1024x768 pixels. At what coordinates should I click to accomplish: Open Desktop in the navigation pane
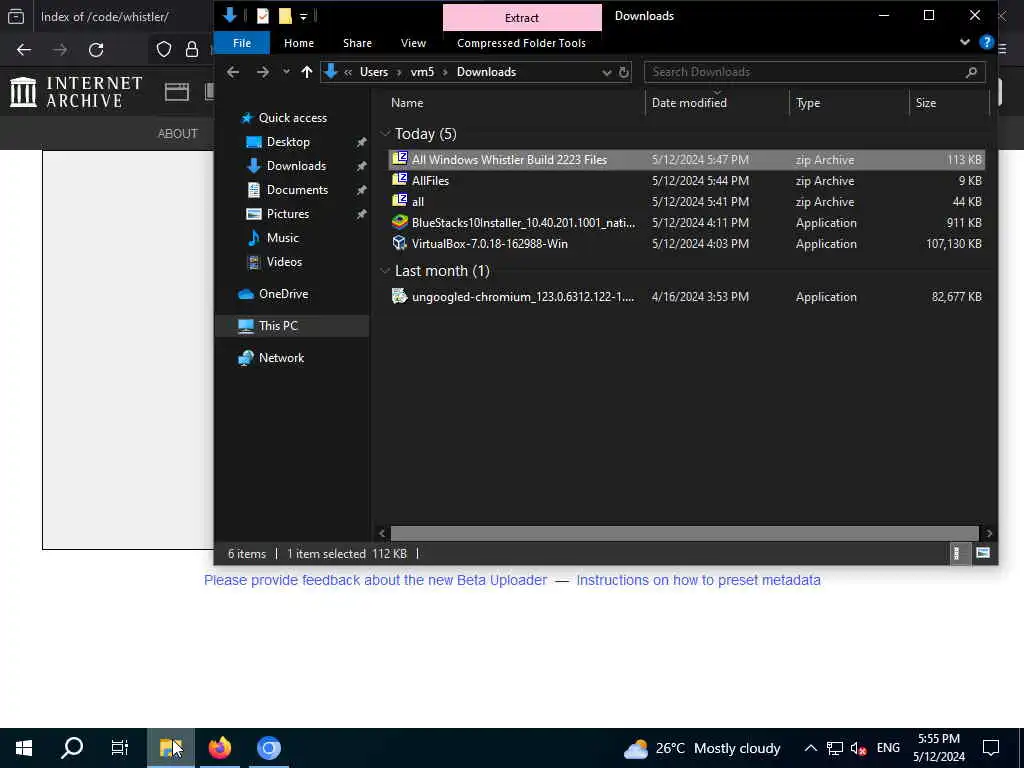pyautogui.click(x=288, y=142)
